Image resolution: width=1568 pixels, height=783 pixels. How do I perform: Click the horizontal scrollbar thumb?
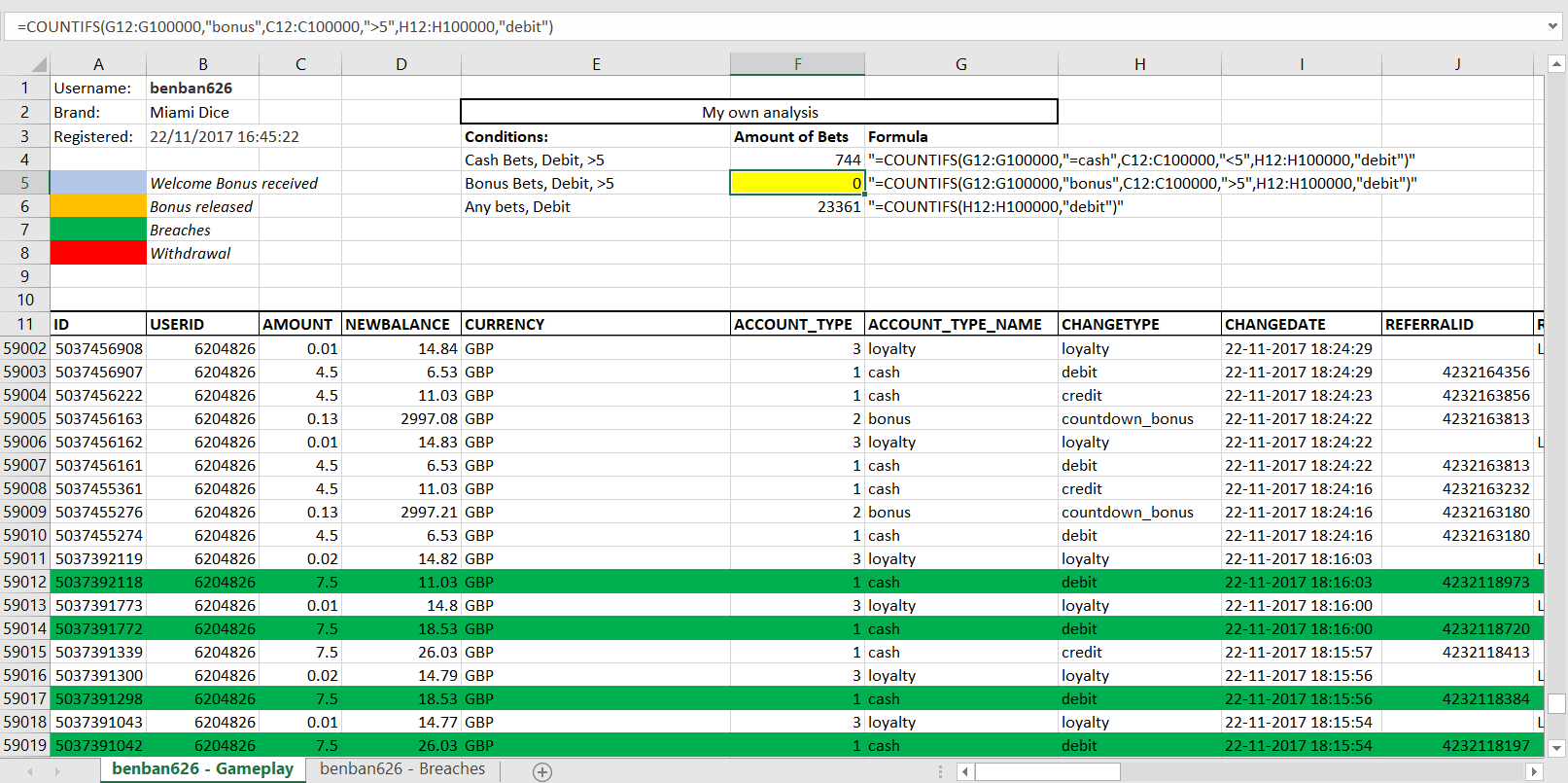click(1048, 771)
